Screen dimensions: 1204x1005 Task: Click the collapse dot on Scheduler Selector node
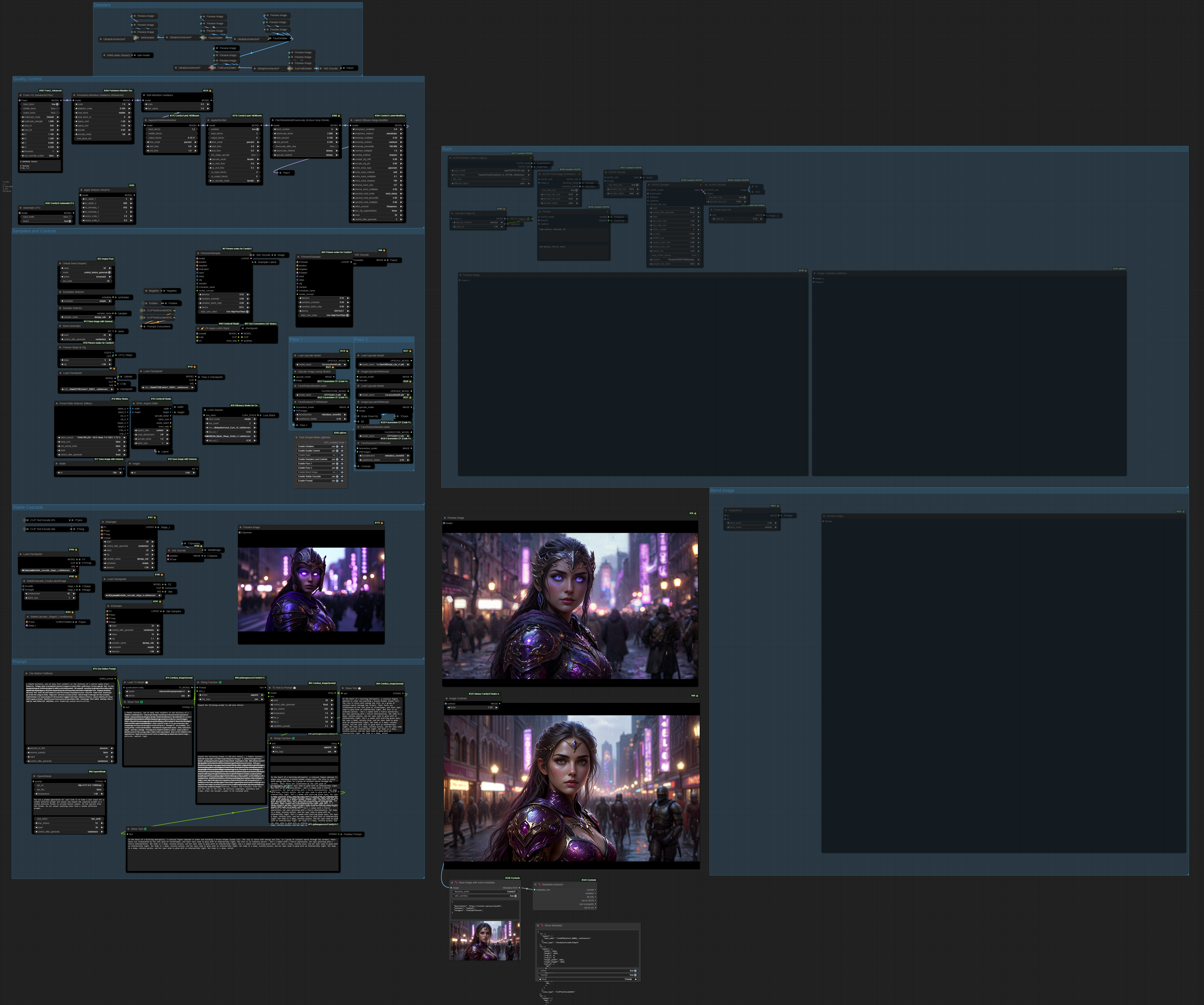[x=60, y=292]
